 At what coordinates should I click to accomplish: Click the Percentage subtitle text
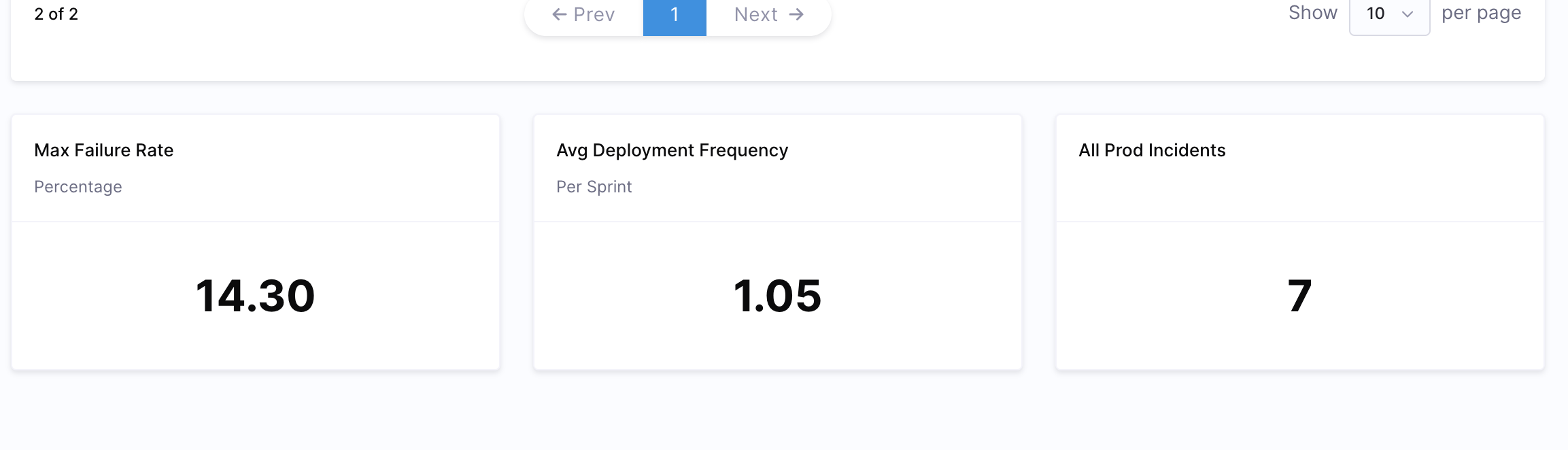(78, 187)
